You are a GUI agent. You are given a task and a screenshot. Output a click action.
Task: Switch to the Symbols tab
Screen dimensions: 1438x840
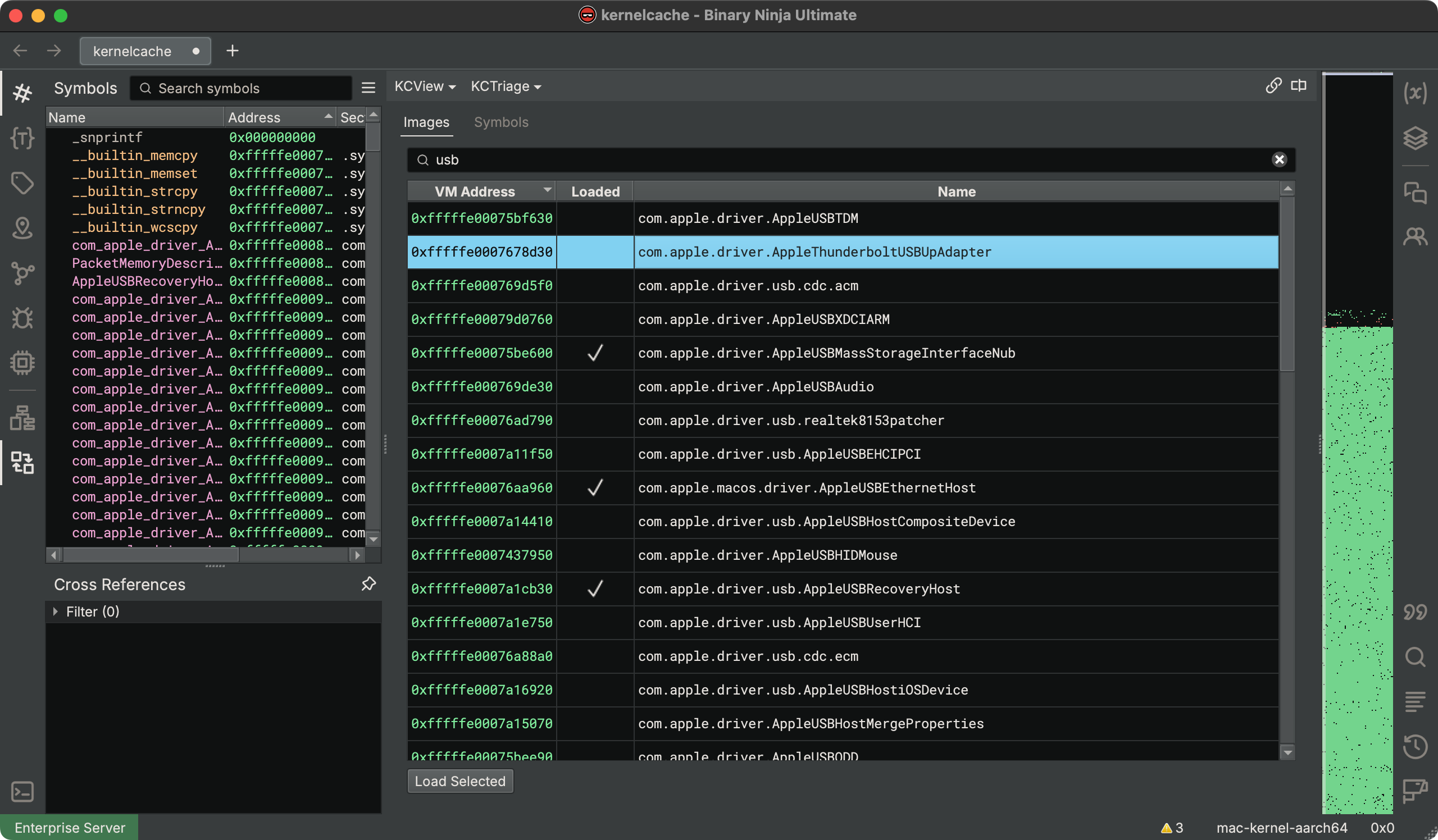point(501,122)
